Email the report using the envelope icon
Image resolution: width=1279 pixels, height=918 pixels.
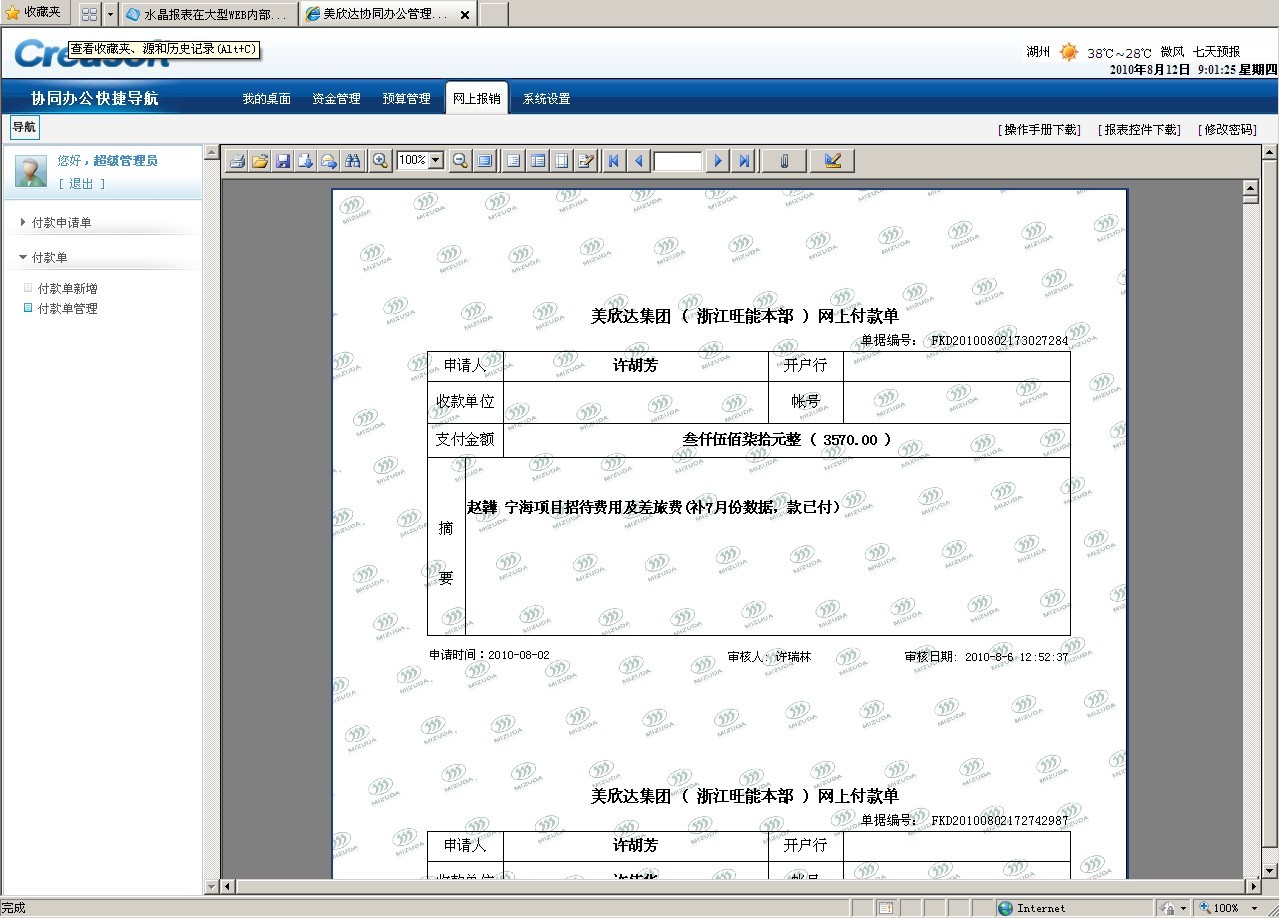[329, 160]
